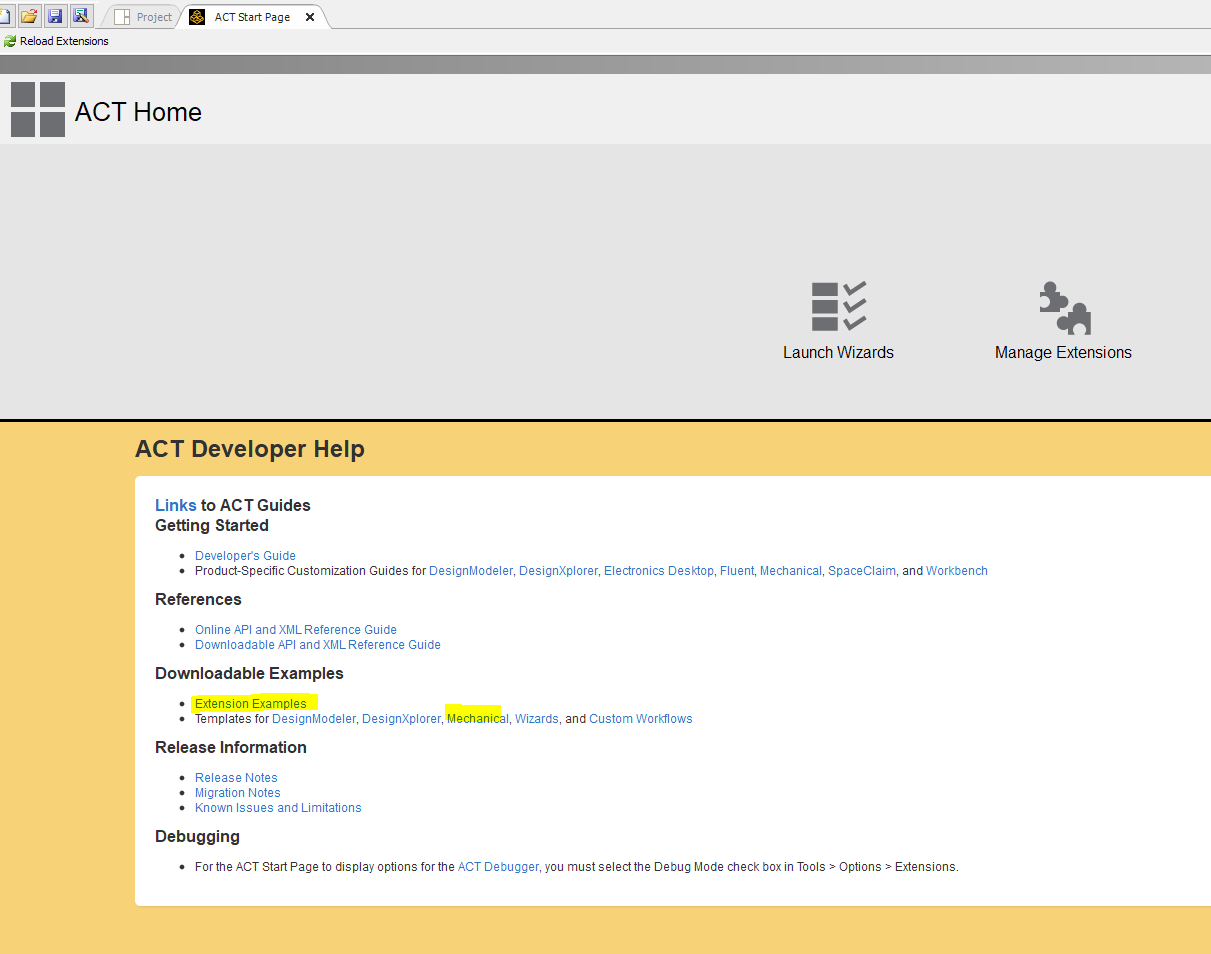Click the Open project folder icon
The width and height of the screenshot is (1211, 954).
click(29, 16)
